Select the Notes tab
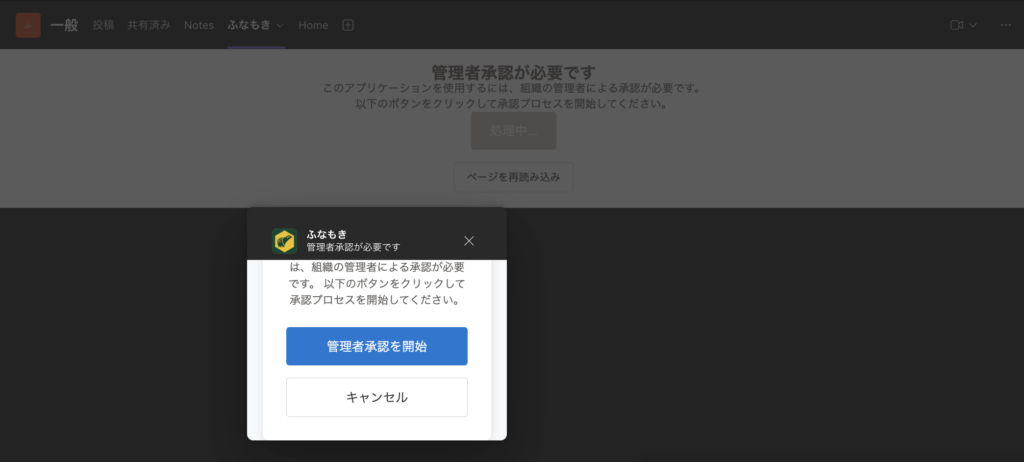 click(x=199, y=25)
